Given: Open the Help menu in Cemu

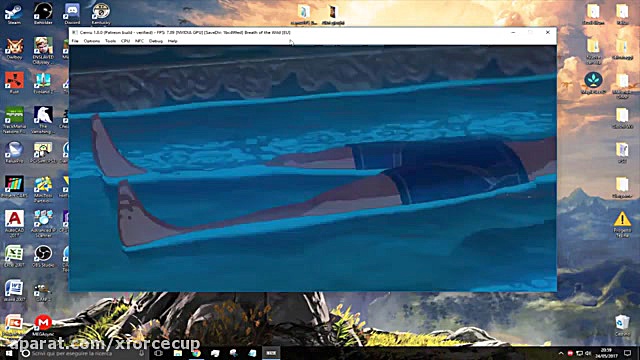Looking at the screenshot, I should click(173, 41).
